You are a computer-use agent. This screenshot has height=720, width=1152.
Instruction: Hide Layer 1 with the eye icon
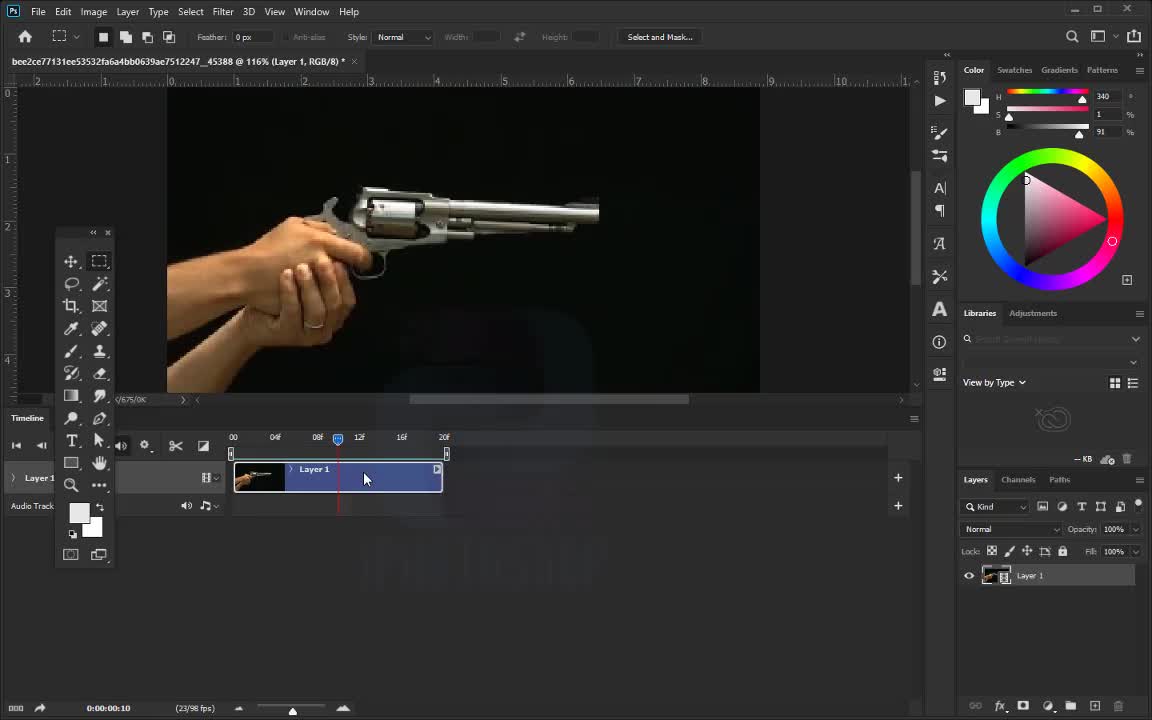968,576
